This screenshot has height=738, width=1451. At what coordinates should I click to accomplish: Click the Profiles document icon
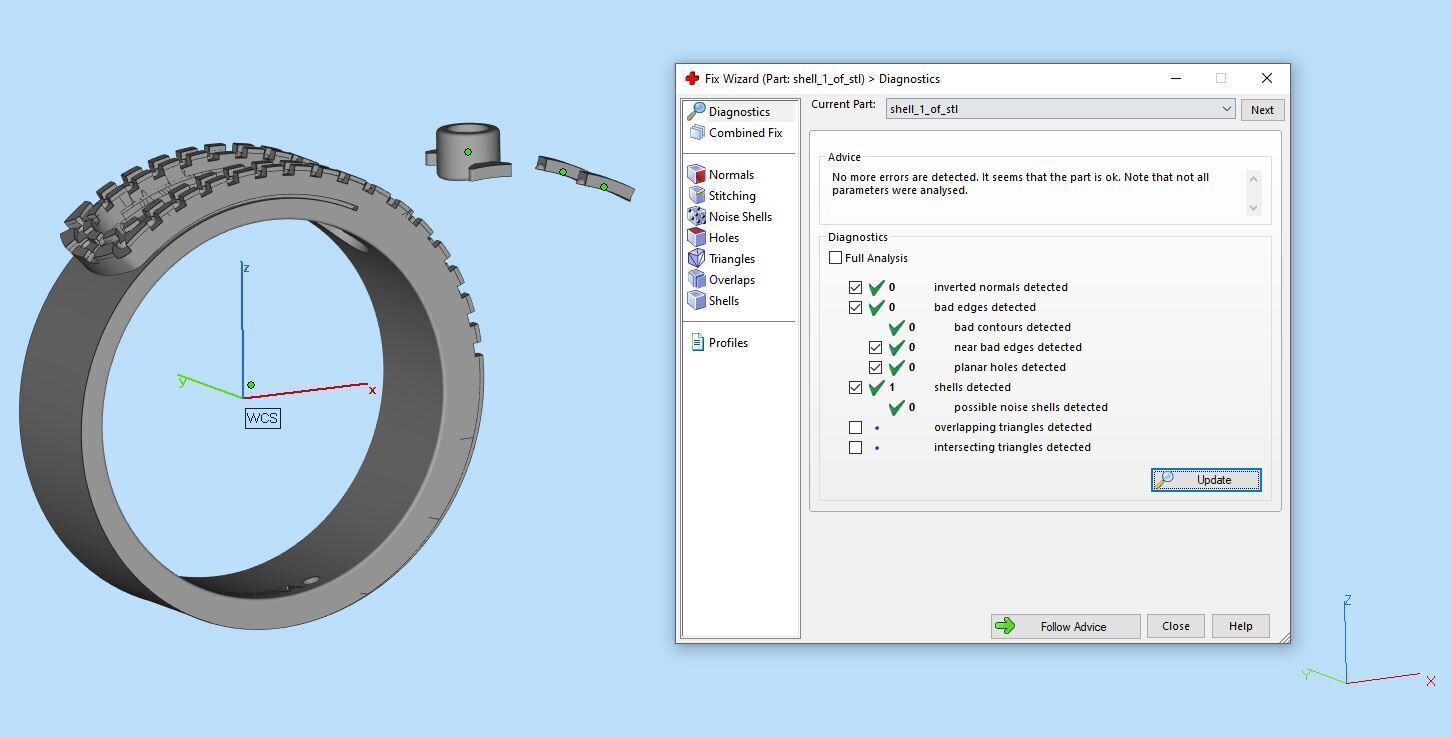point(697,342)
